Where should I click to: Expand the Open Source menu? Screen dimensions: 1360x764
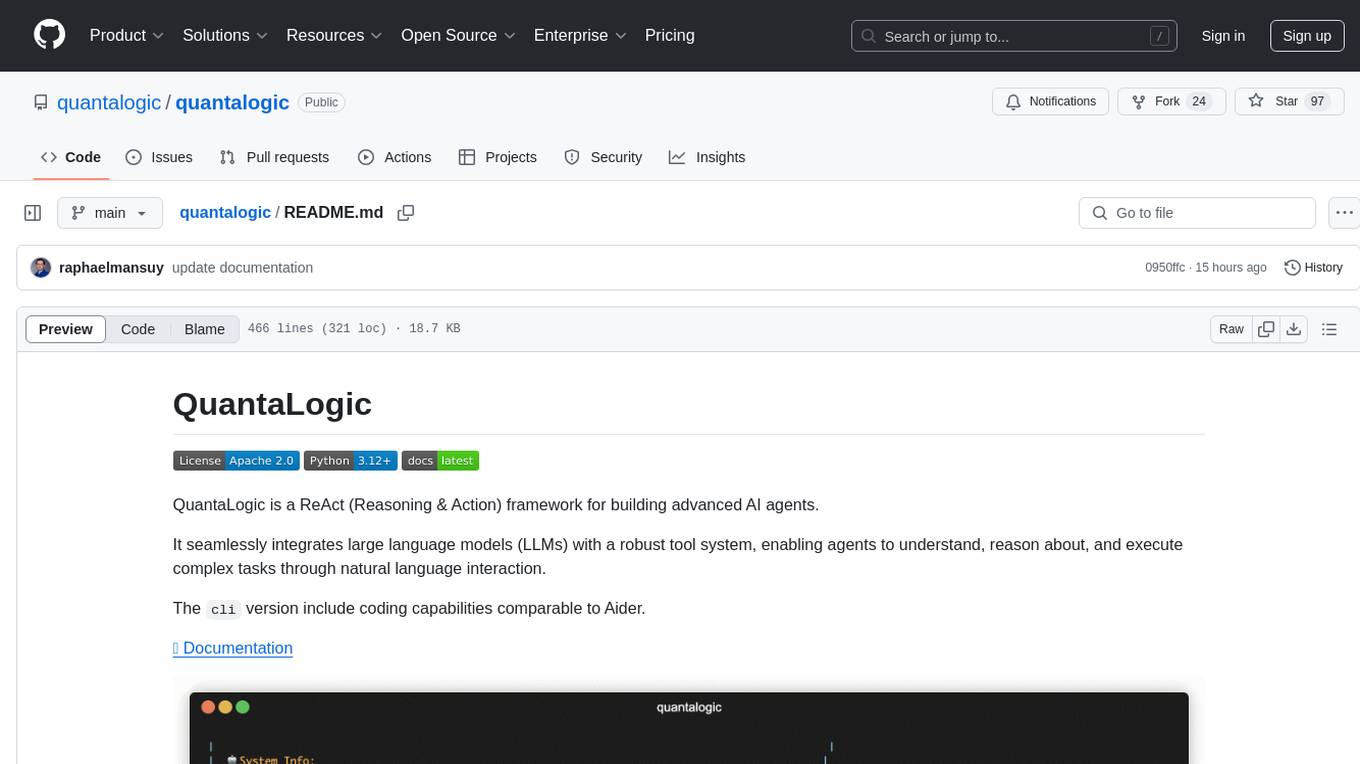458,35
